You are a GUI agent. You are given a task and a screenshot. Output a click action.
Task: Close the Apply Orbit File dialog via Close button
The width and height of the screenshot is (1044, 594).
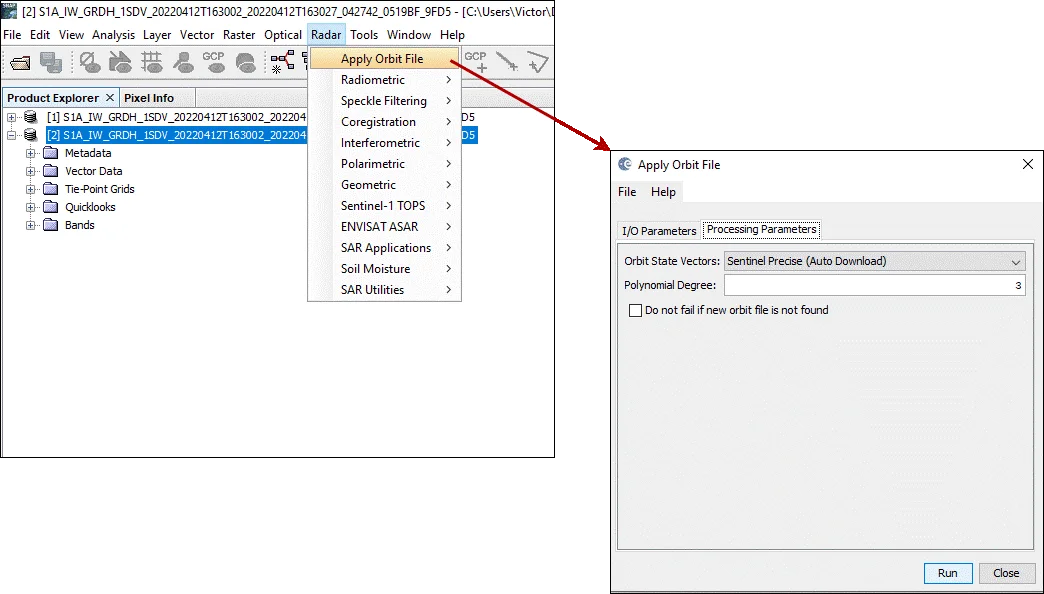coord(1007,573)
